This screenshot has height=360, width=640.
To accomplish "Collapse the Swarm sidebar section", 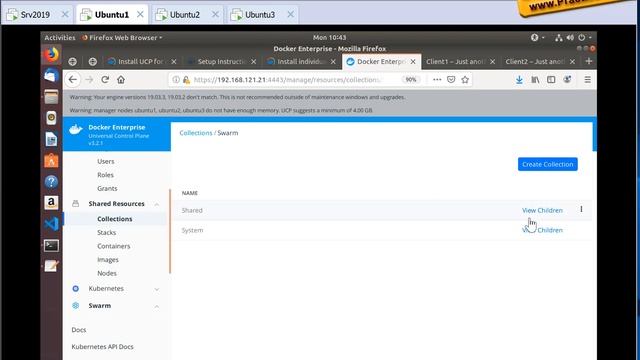I will 157,306.
